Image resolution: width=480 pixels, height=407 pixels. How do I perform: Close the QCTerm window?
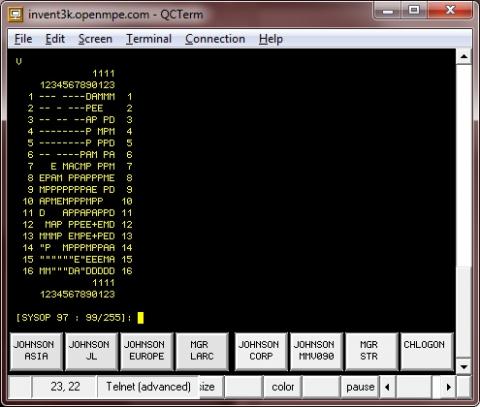pos(450,10)
